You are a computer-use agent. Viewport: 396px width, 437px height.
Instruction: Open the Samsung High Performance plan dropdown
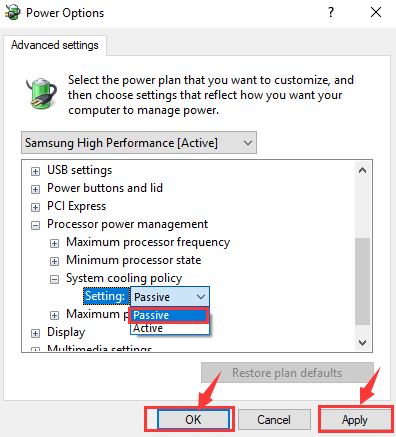click(x=139, y=143)
